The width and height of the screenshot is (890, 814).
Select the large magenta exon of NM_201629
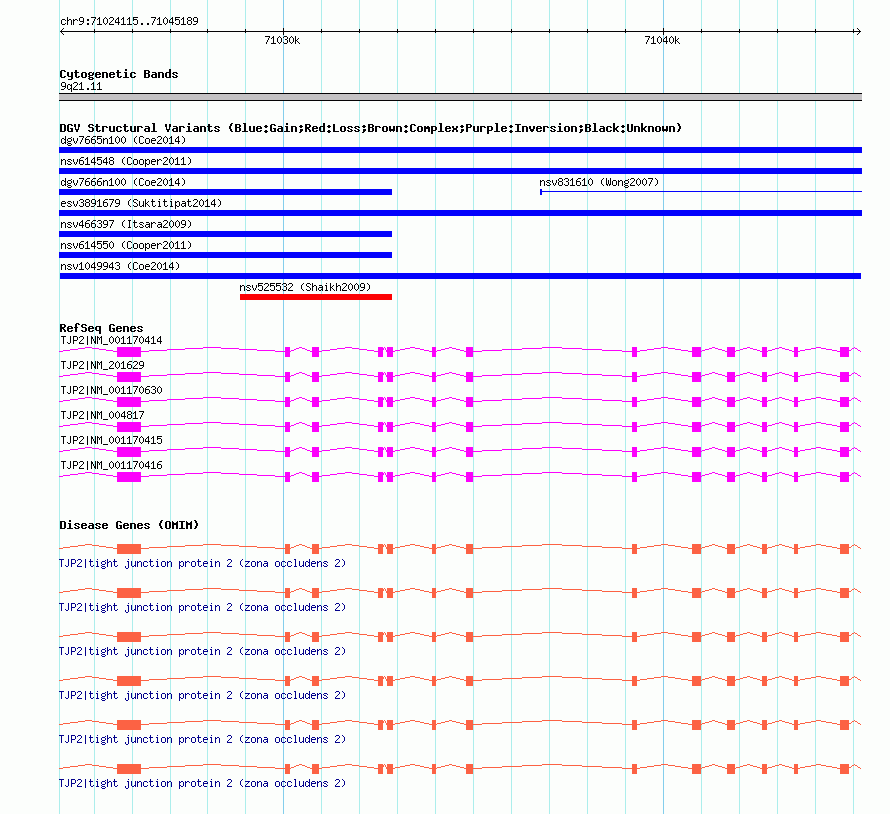[129, 377]
